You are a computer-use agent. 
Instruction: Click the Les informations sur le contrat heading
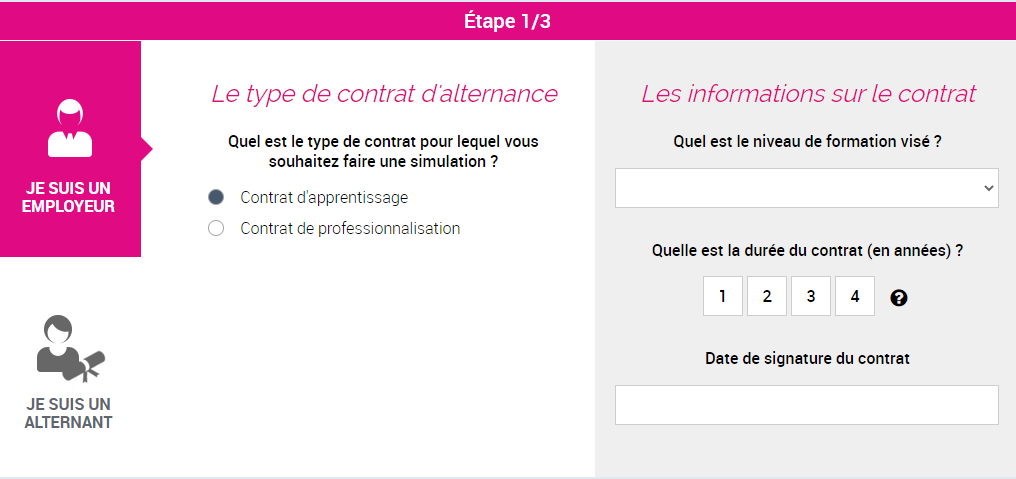[x=808, y=94]
